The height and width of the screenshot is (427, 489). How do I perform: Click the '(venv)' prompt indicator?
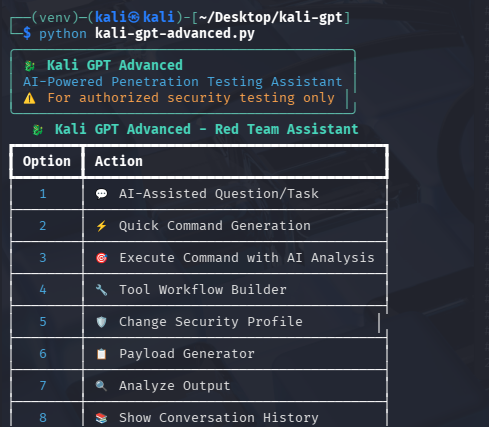(55, 17)
